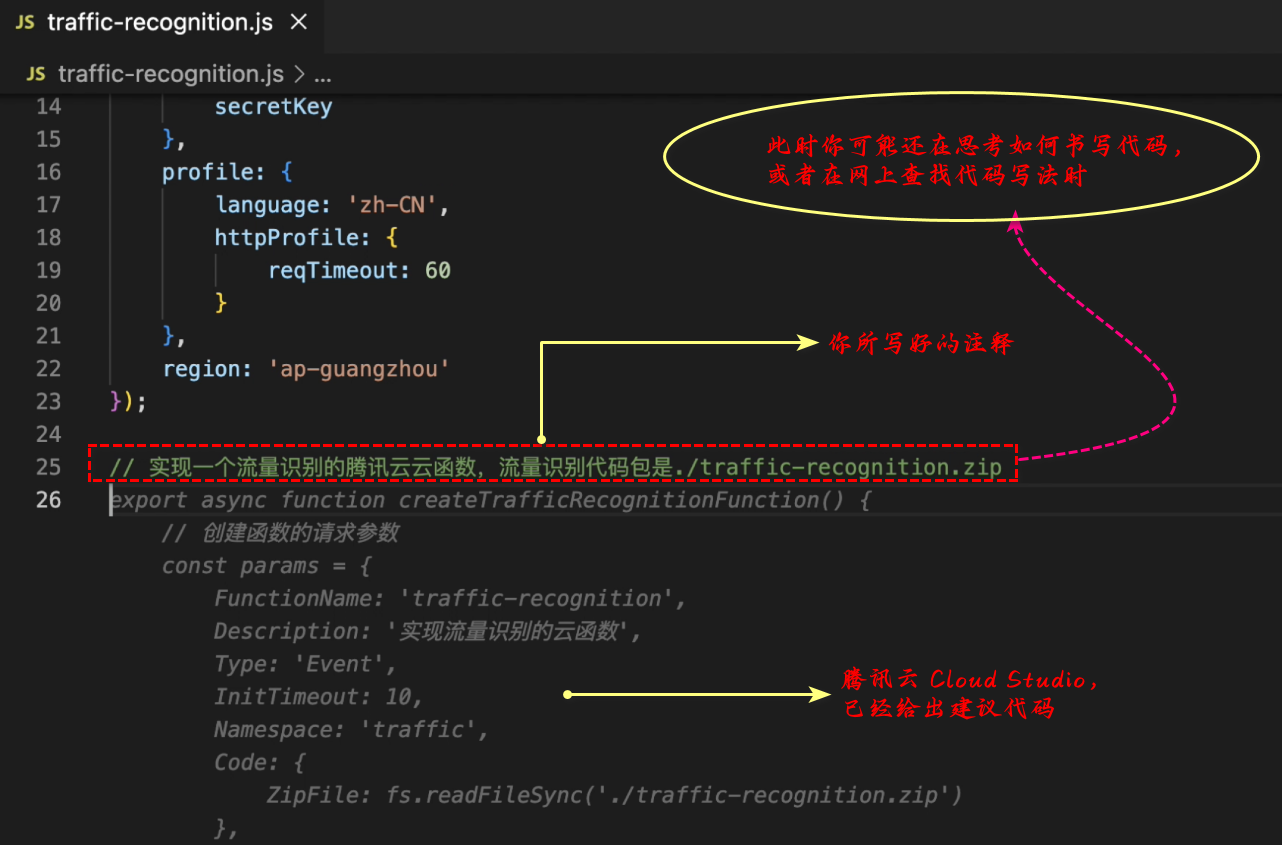Click the suggested InitTimeout: 10 line
Viewport: 1282px width, 845px height.
pos(319,697)
